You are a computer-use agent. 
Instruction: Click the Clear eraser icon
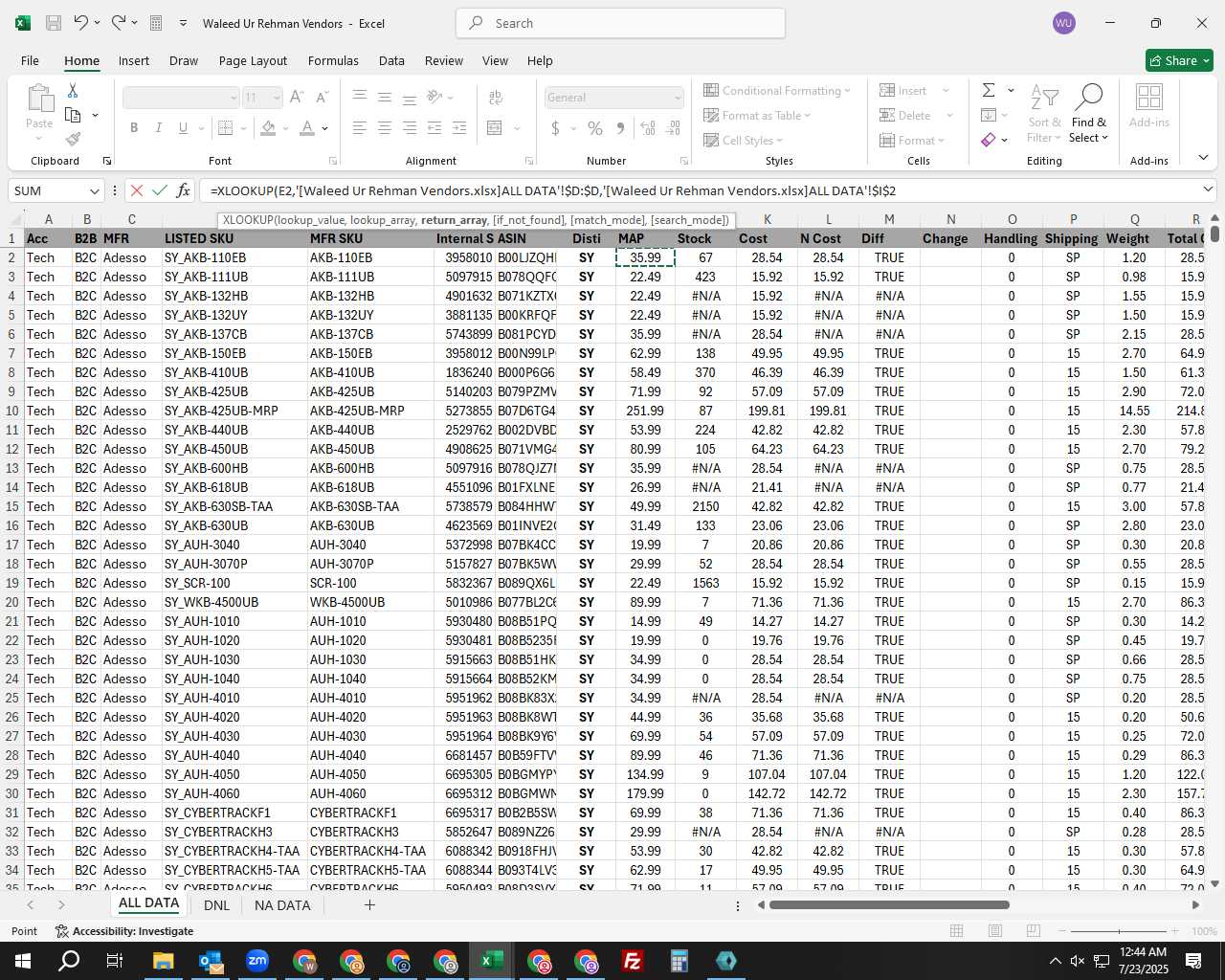click(989, 140)
